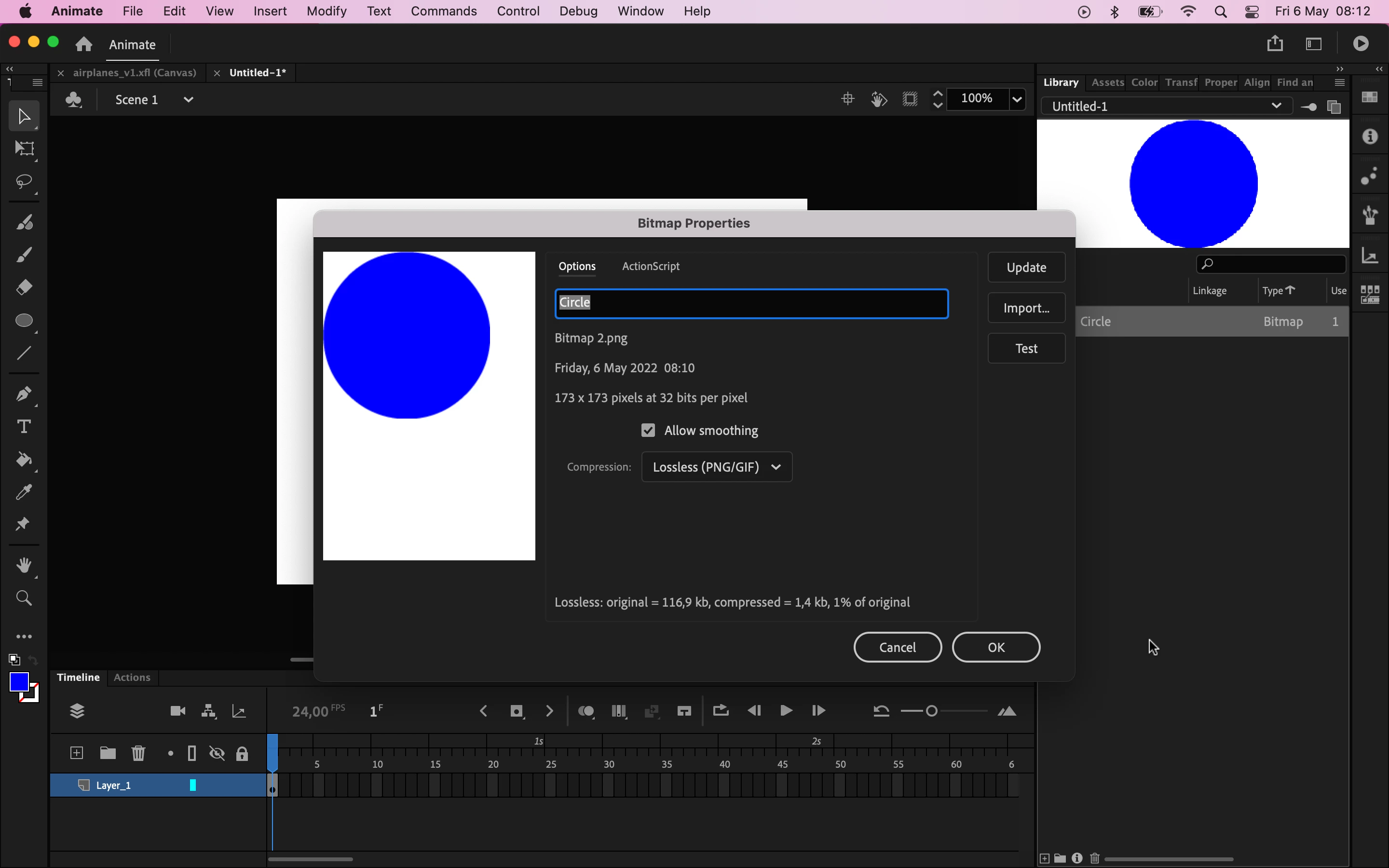Click the Import... button

tap(1026, 308)
